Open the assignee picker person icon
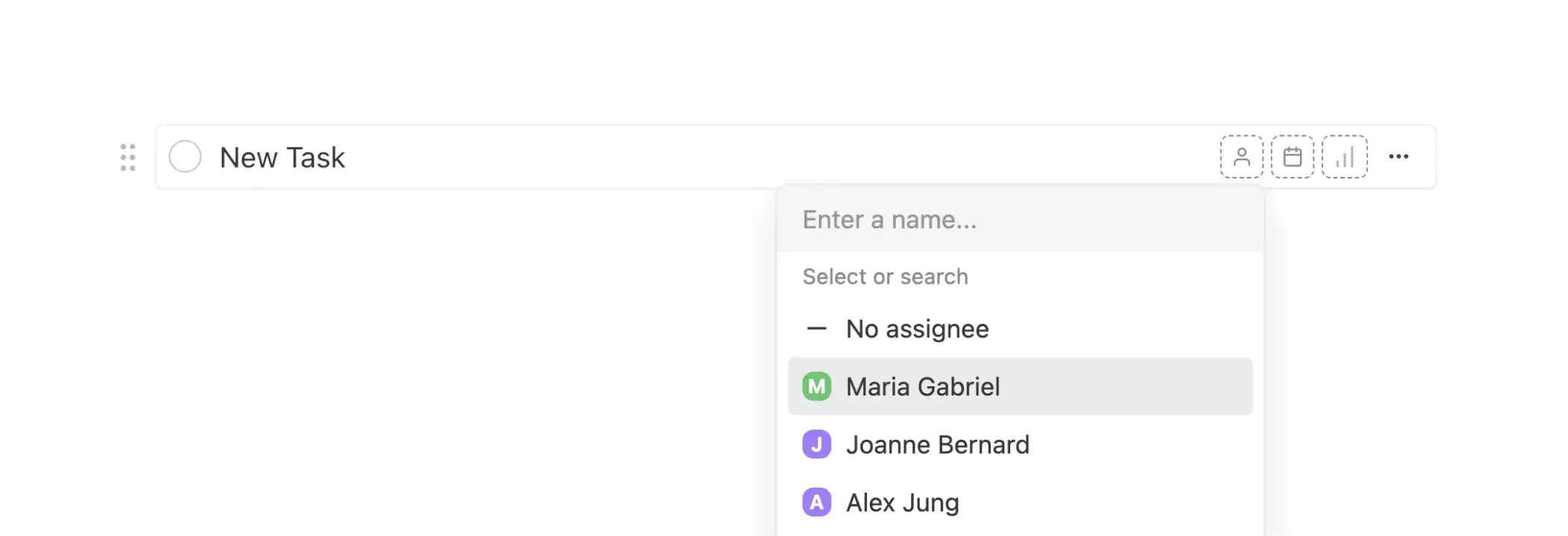 pos(1241,157)
